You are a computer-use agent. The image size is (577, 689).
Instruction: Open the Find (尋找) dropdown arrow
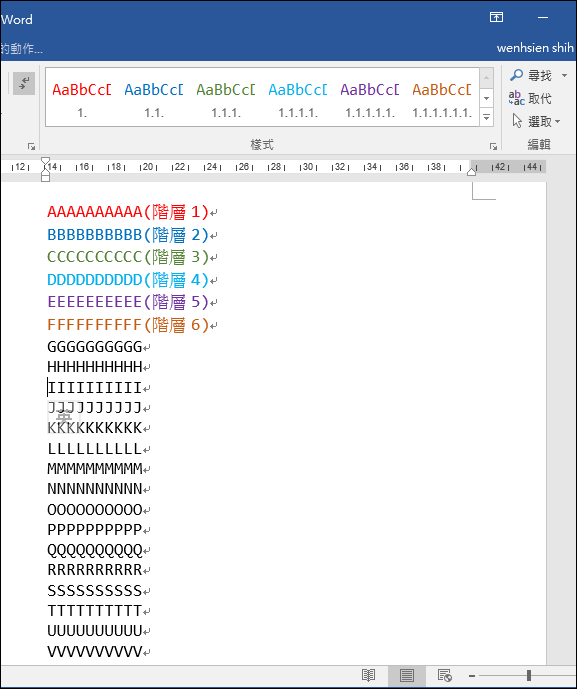(x=564, y=76)
